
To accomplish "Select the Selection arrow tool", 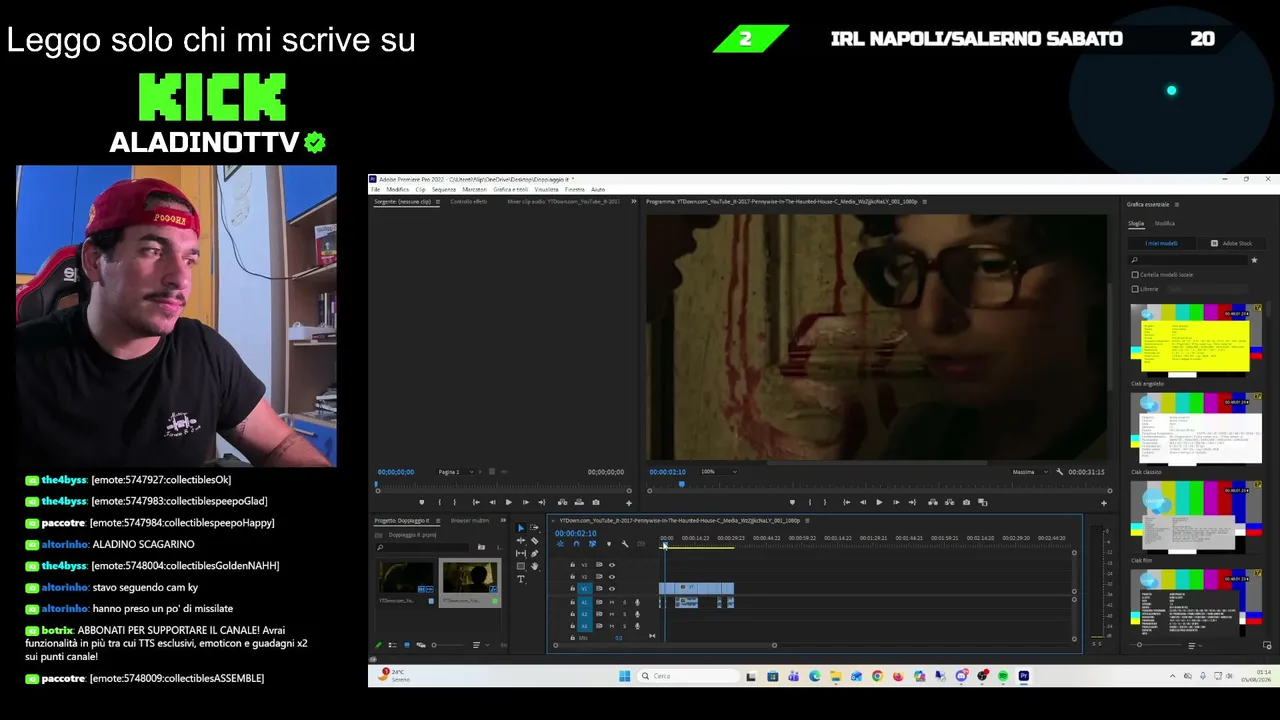I will [x=520, y=528].
